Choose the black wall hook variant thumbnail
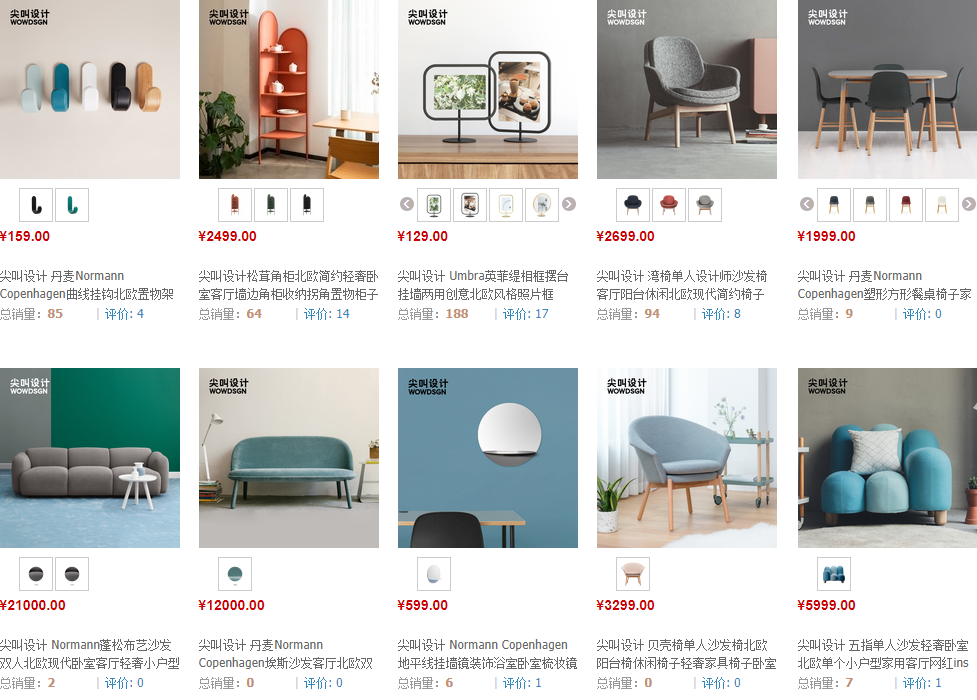 pos(36,205)
